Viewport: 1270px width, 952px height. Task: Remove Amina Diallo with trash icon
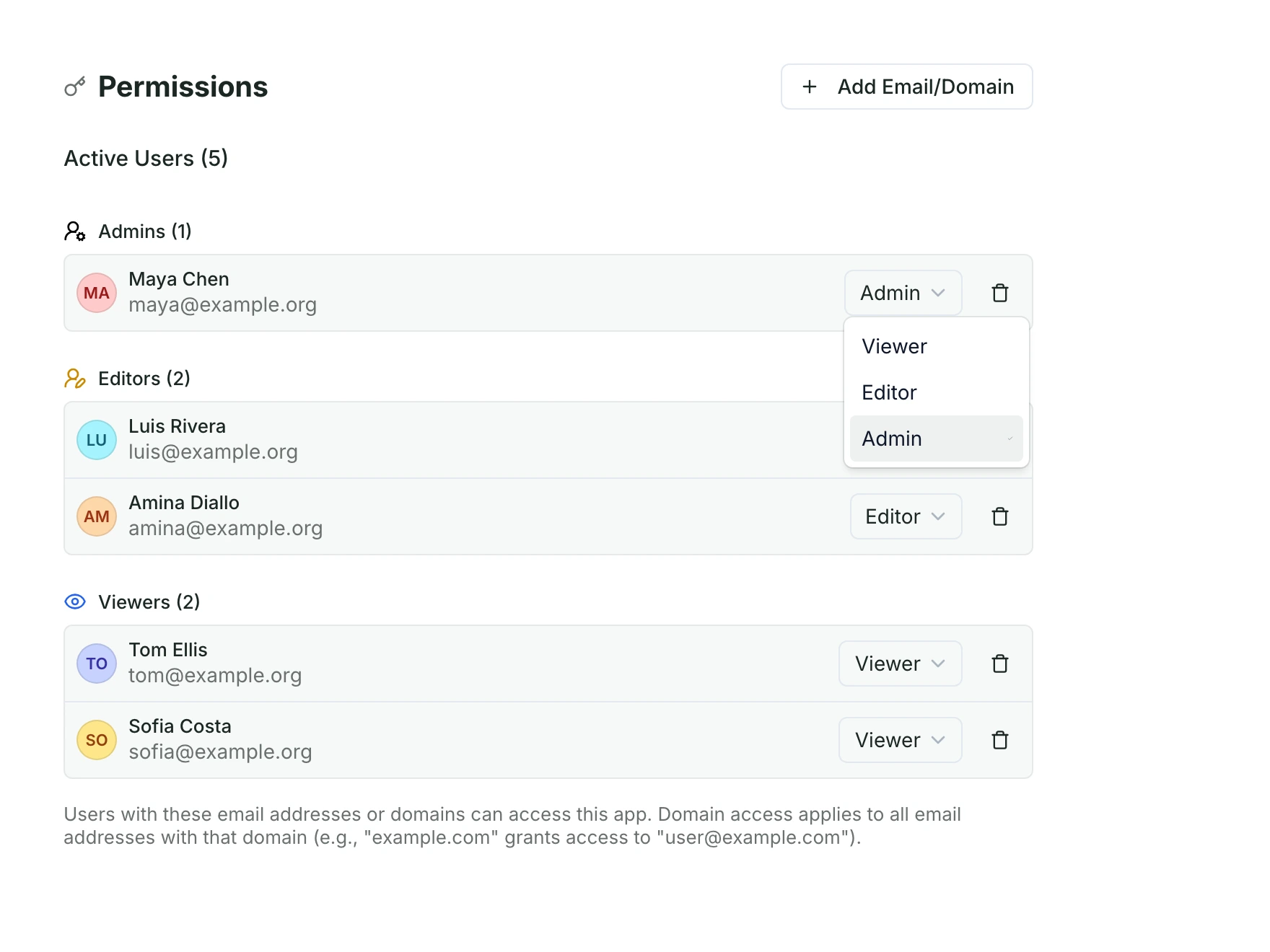click(999, 516)
